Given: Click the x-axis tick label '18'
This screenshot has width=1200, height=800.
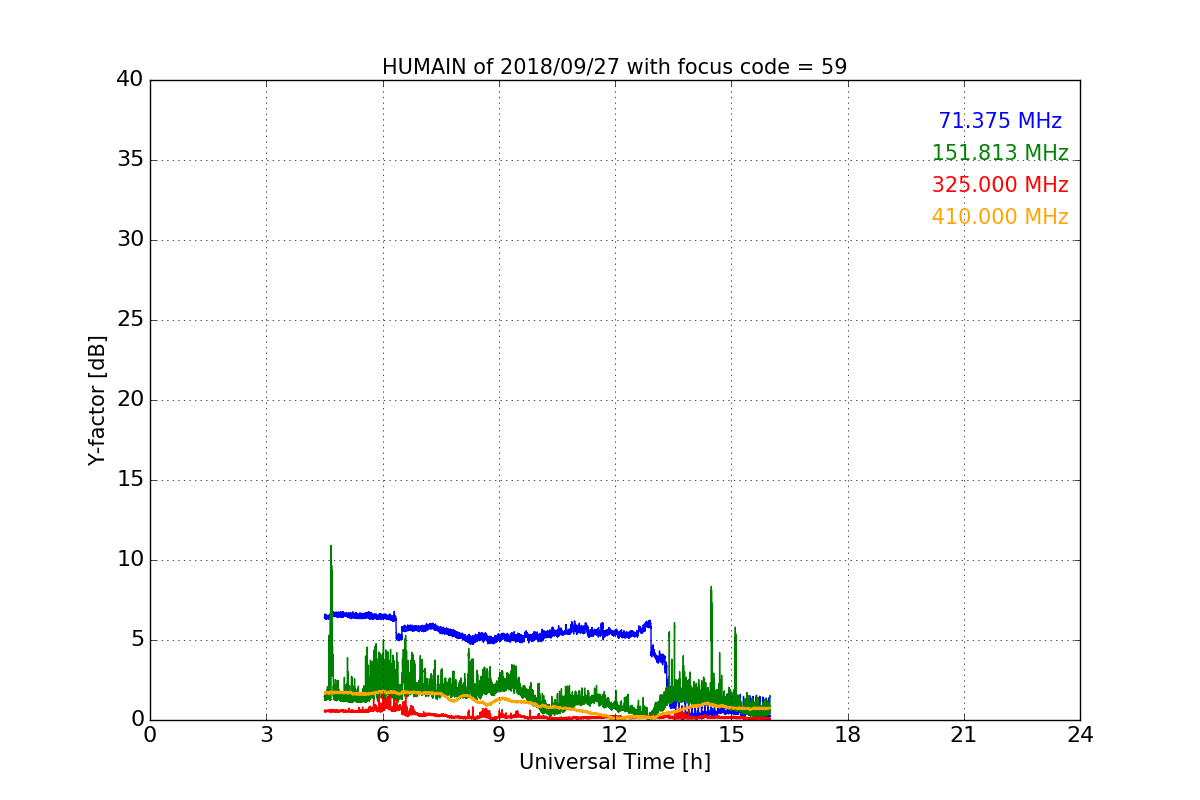Looking at the screenshot, I should (x=848, y=735).
